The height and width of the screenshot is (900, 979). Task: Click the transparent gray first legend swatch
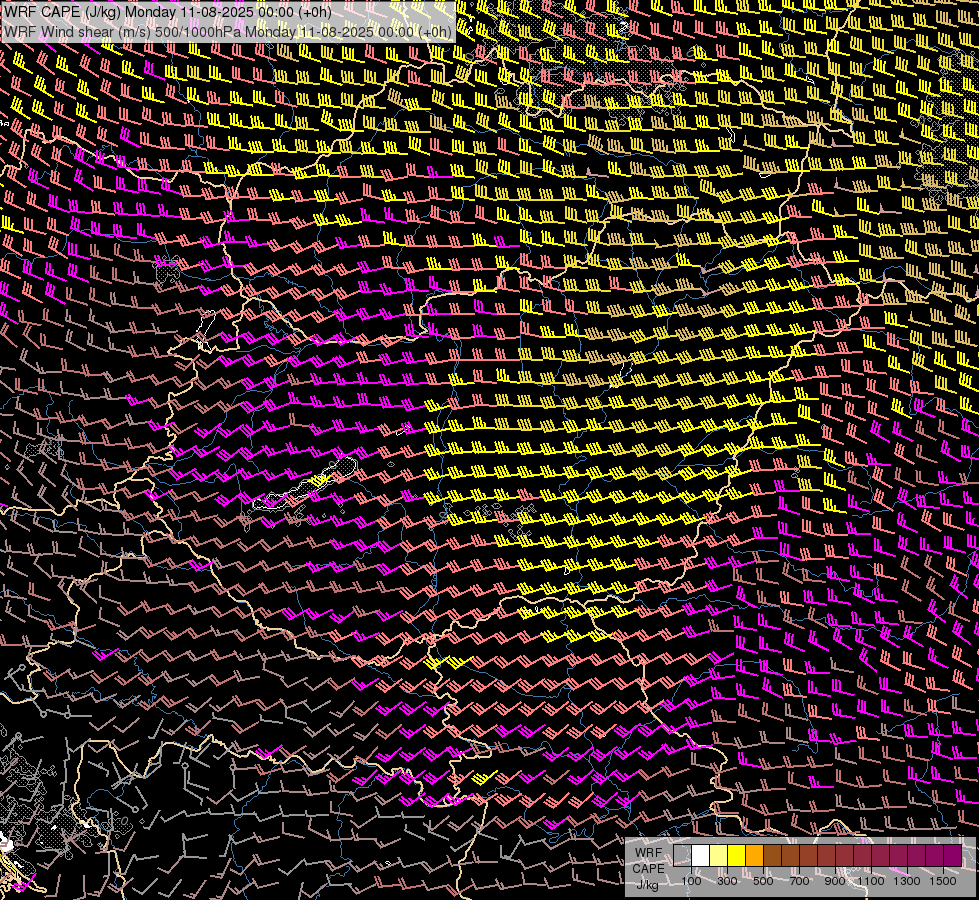click(682, 855)
